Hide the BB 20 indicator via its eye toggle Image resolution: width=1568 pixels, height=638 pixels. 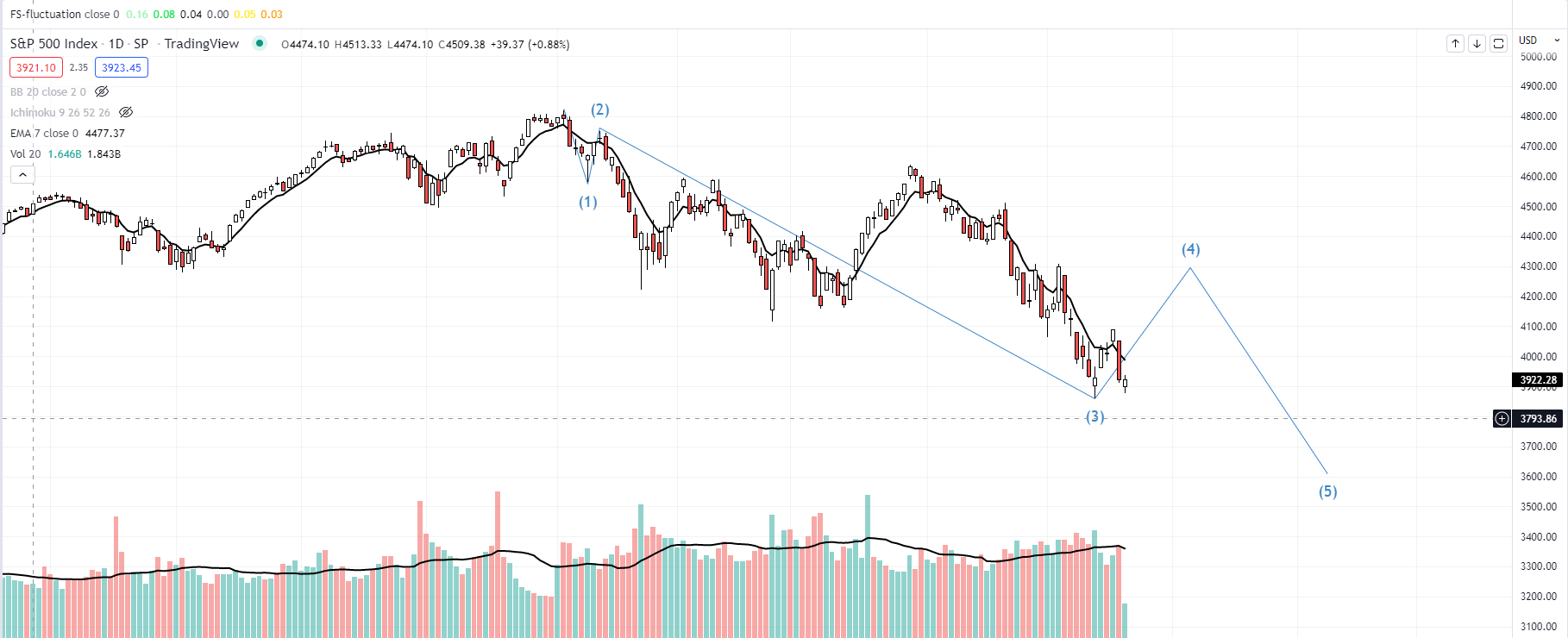coord(101,91)
